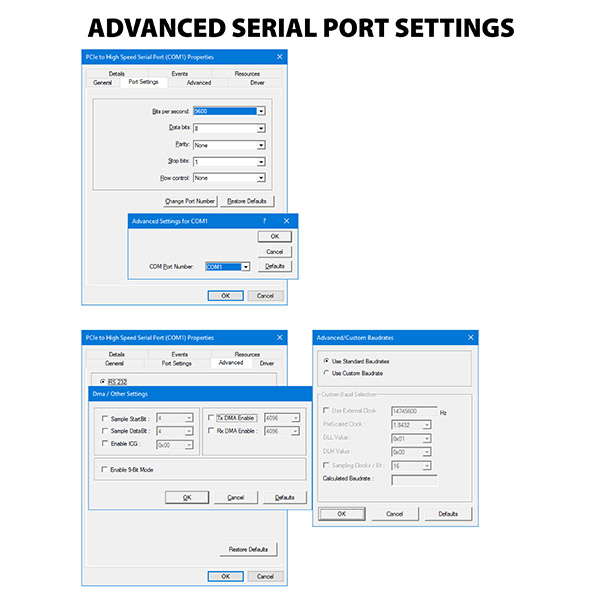Choose the Use Standard Baudrates option
600x600 pixels.
pyautogui.click(x=326, y=361)
